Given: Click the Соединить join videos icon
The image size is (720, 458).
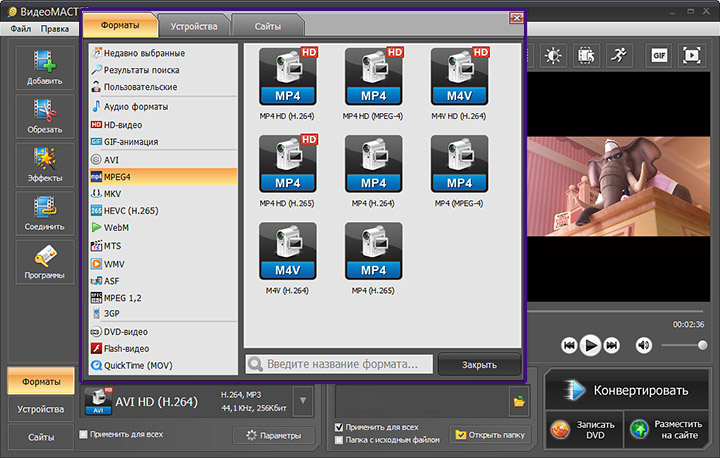Looking at the screenshot, I should pyautogui.click(x=45, y=213).
